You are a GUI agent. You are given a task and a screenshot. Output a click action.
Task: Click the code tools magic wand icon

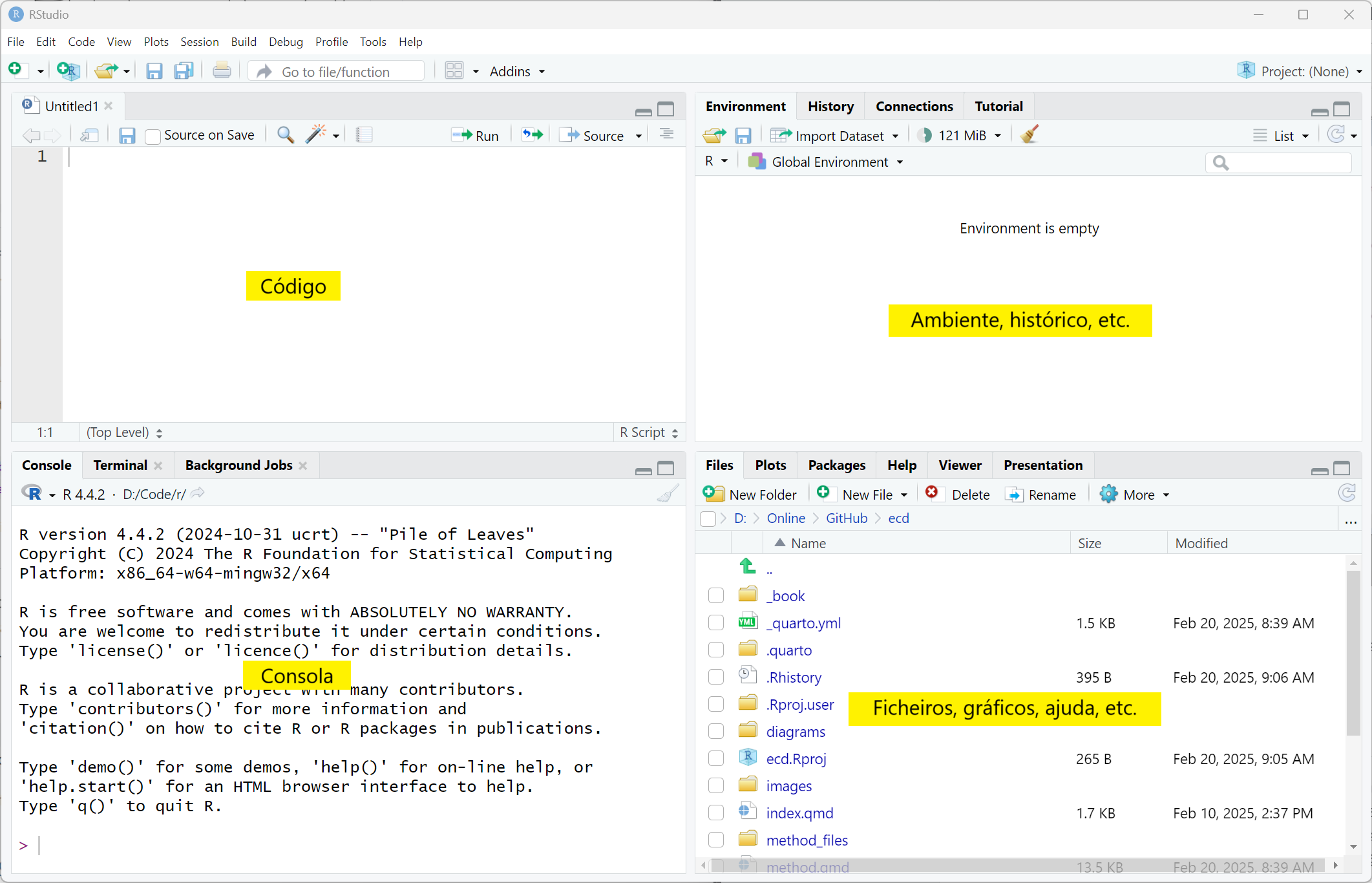(316, 134)
